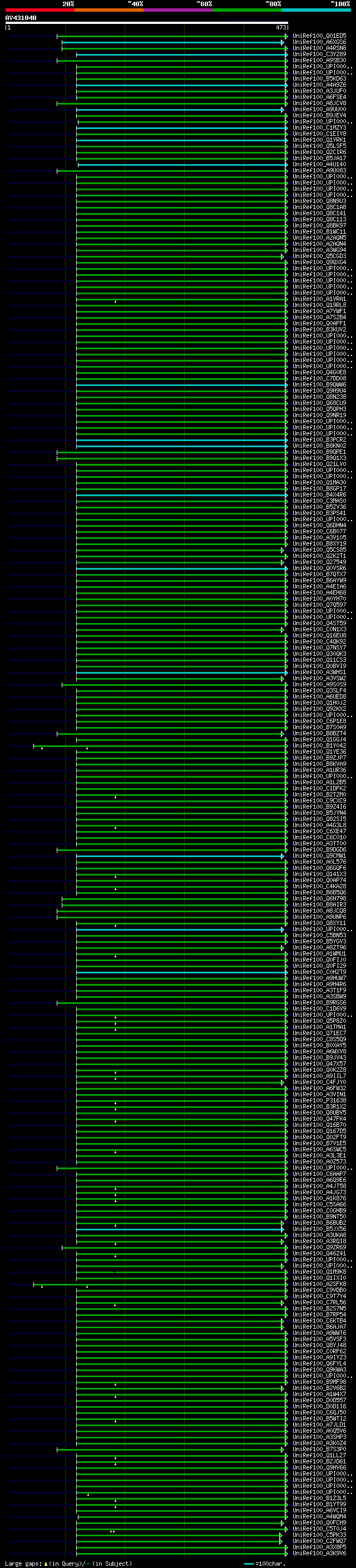Click the UniRef100_Q5CS85 label
This screenshot has width=356, height=1568.
click(x=319, y=550)
